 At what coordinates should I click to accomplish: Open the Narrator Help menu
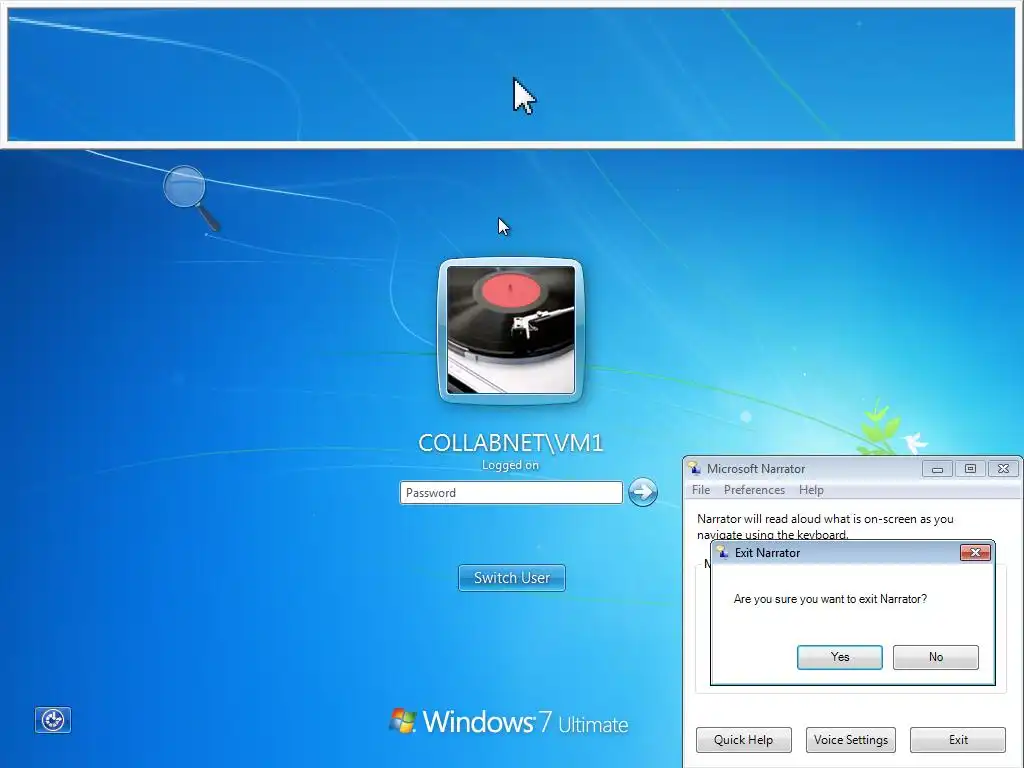(x=811, y=490)
